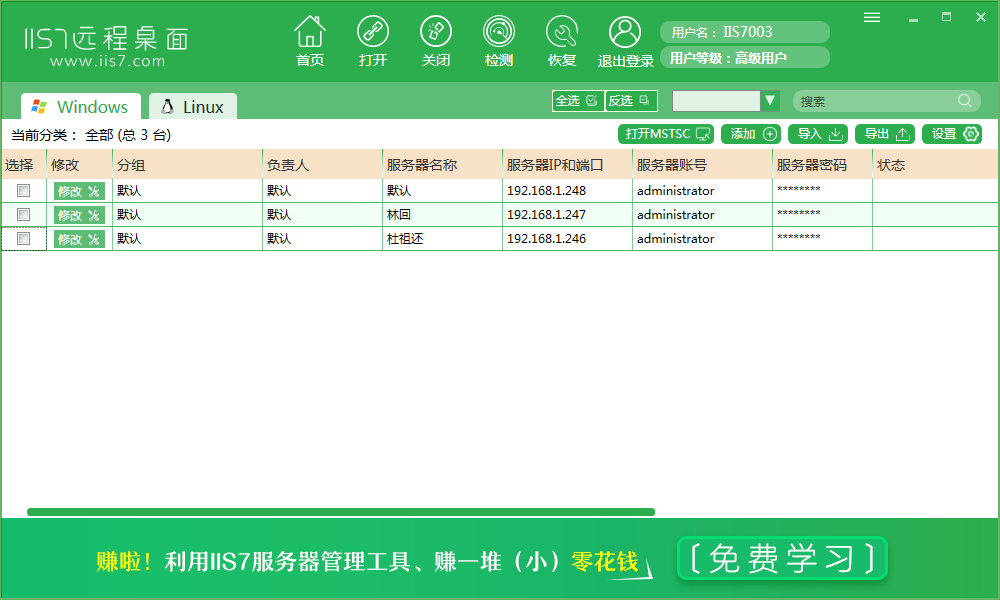
Task: Click the 打开 link icon
Action: (x=372, y=32)
